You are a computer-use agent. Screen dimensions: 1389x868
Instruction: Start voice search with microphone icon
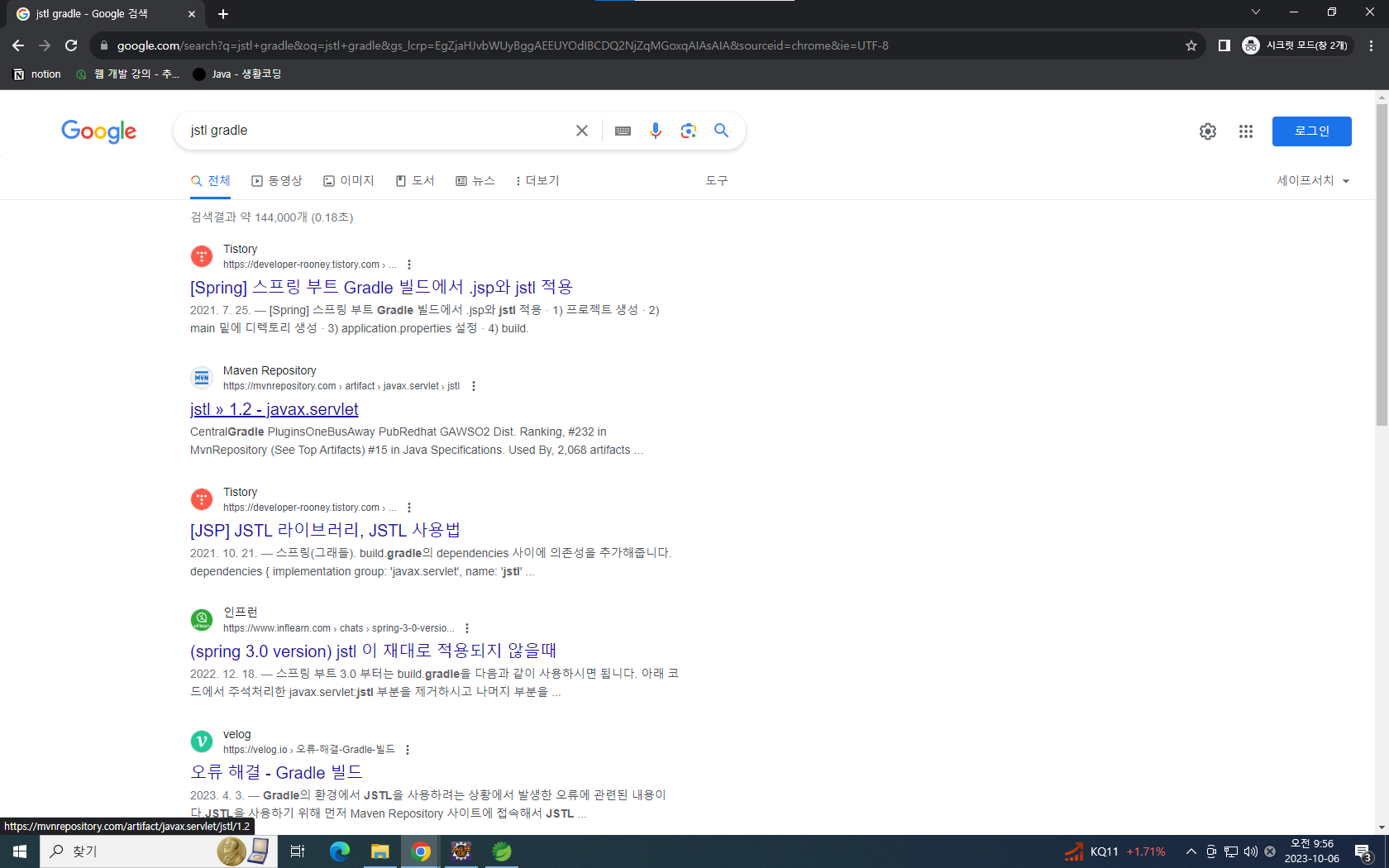[656, 131]
